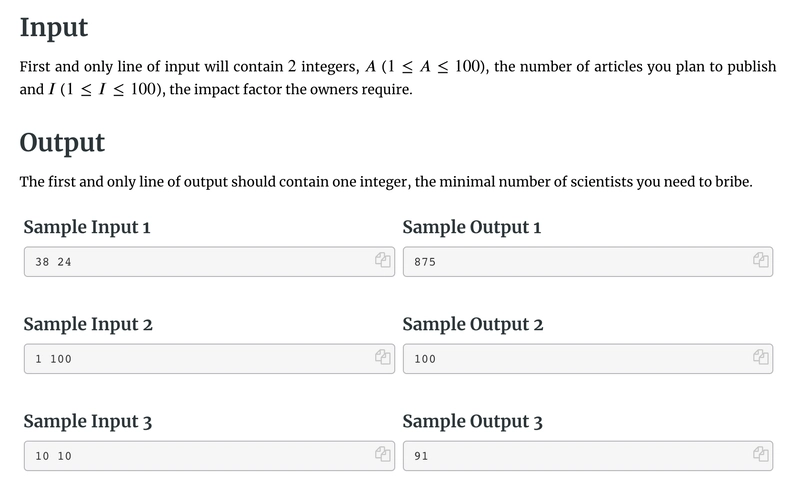Click the Sample Output 2 heading
The width and height of the screenshot is (800, 493).
[472, 324]
